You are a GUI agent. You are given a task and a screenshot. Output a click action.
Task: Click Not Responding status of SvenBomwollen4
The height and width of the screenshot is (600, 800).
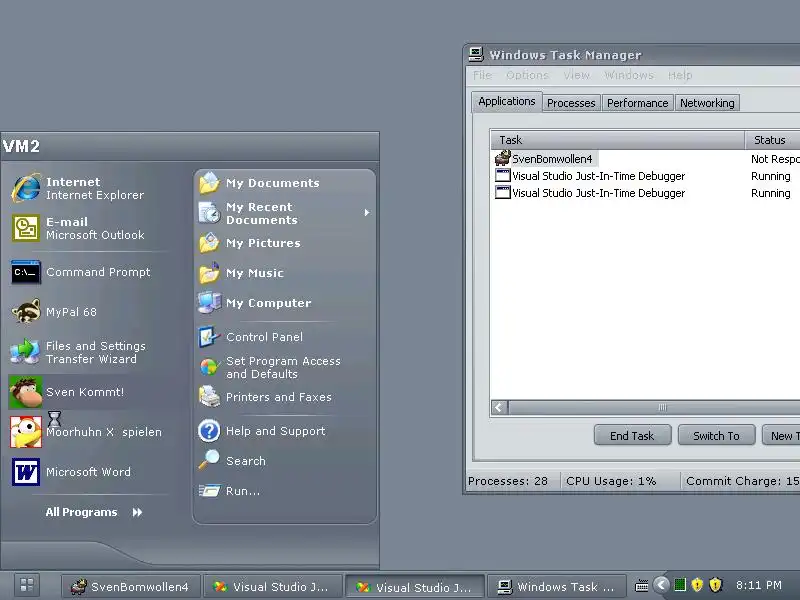pos(775,159)
